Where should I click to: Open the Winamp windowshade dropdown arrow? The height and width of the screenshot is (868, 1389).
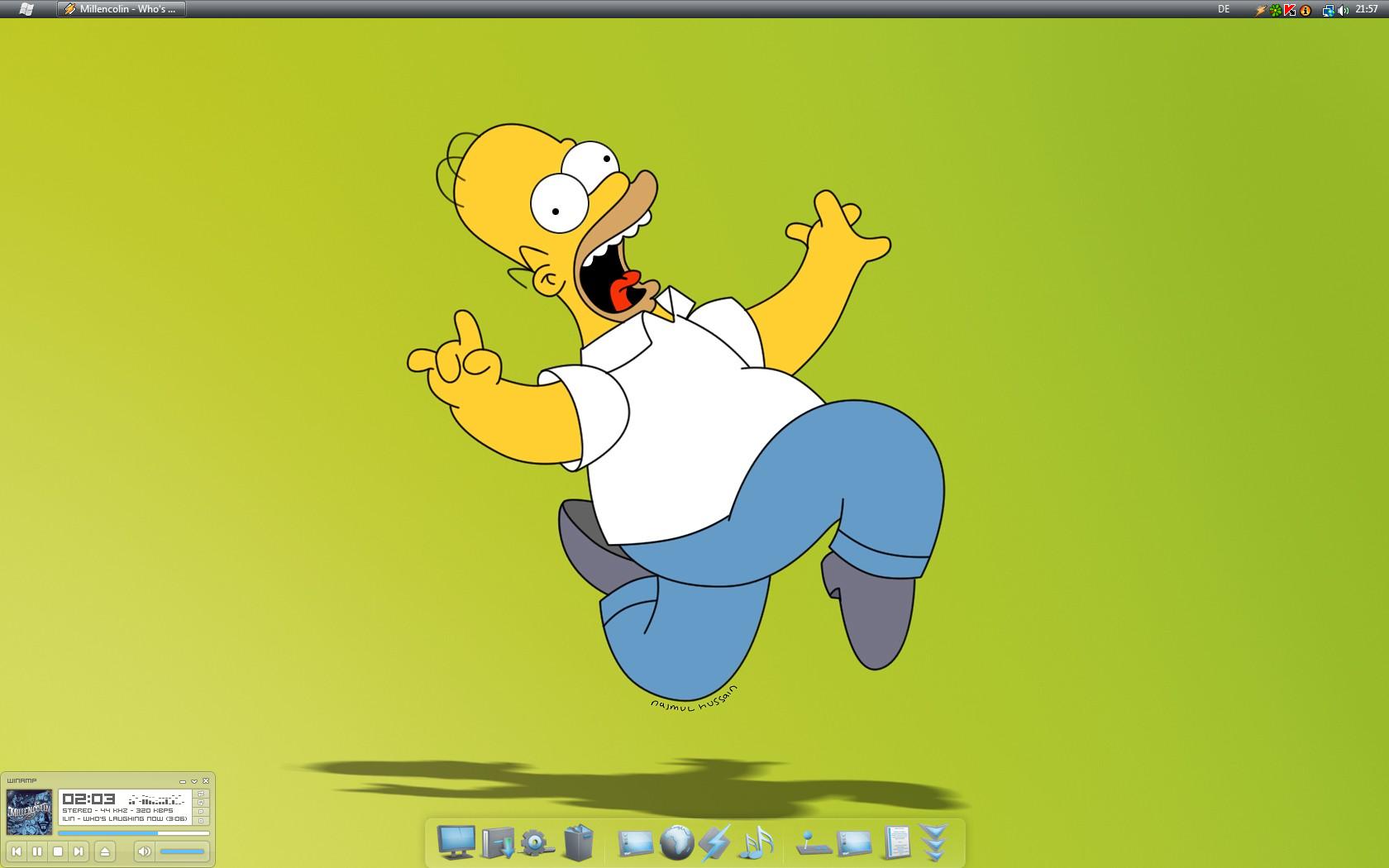194,781
